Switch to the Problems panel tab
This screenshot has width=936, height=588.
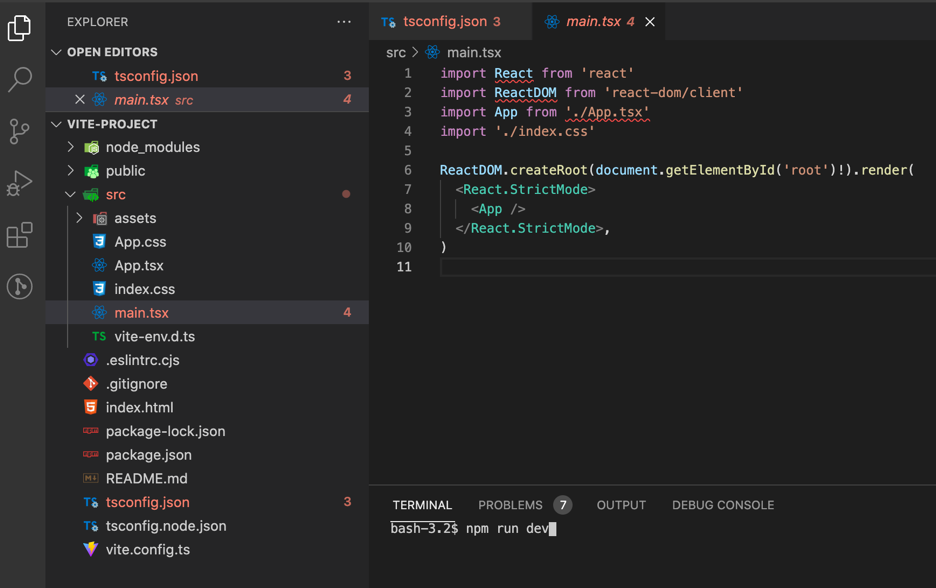510,505
